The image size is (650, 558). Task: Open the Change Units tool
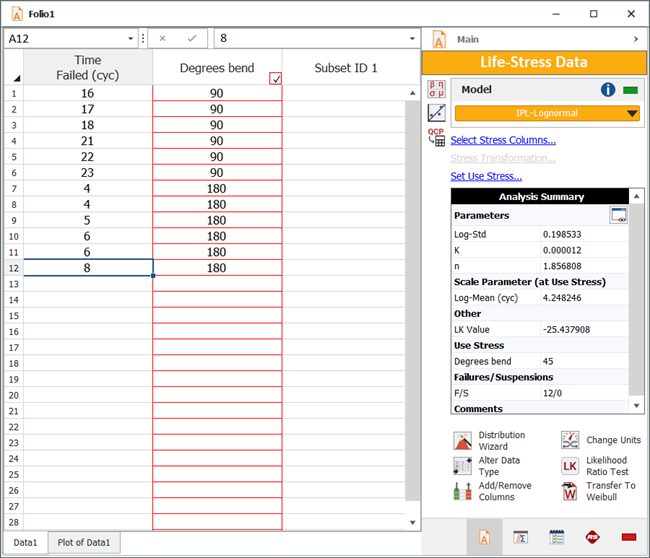[570, 441]
